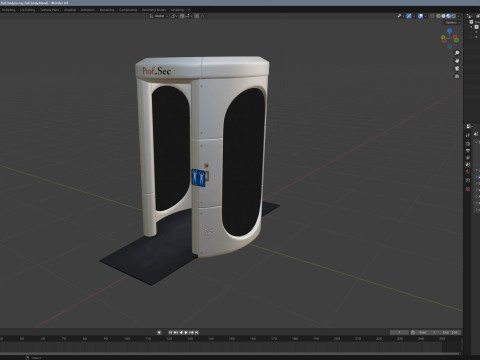Open viewport shading options dropdown arrow

[459, 16]
